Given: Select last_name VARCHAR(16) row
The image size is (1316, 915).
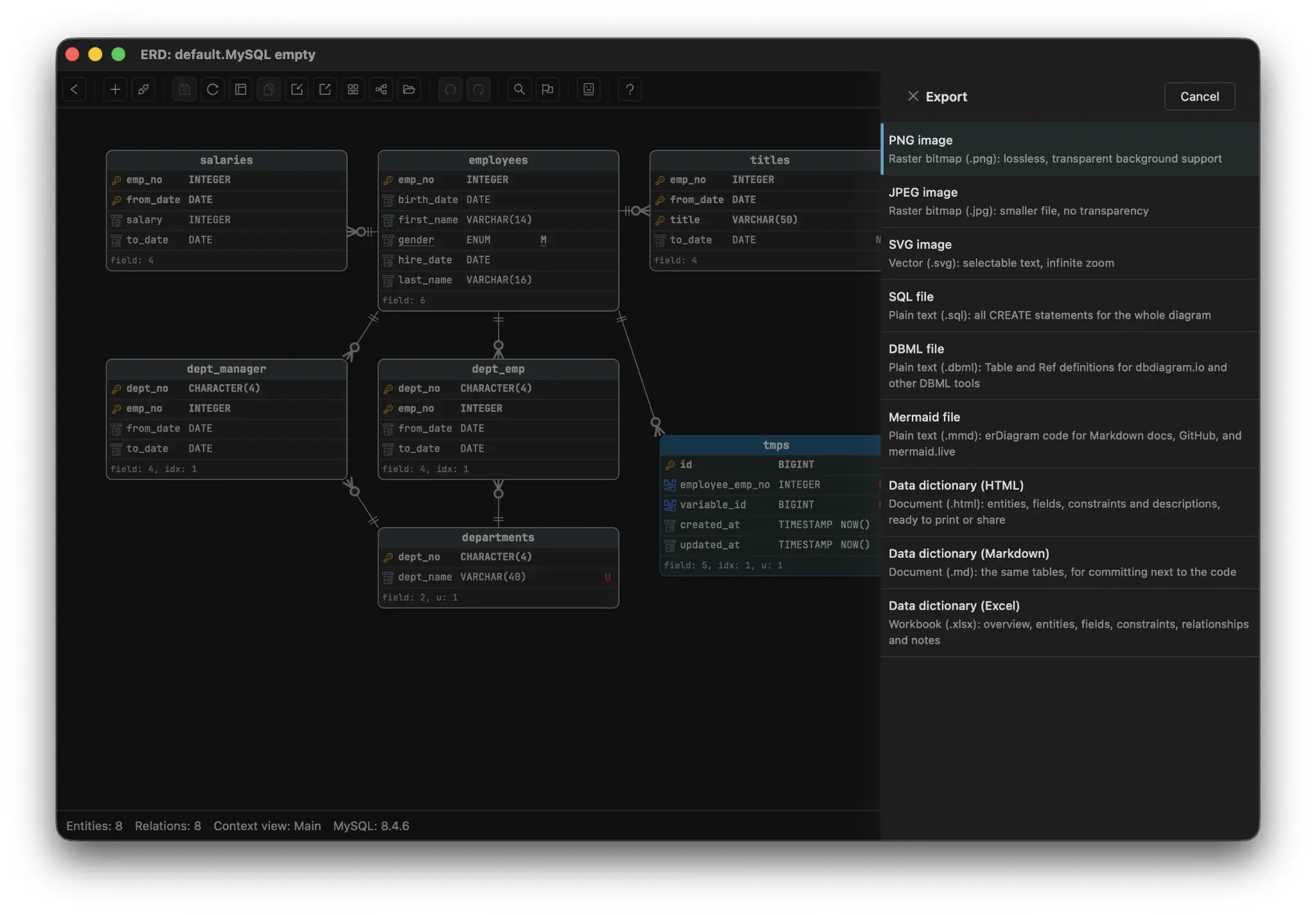Looking at the screenshot, I should pyautogui.click(x=498, y=280).
